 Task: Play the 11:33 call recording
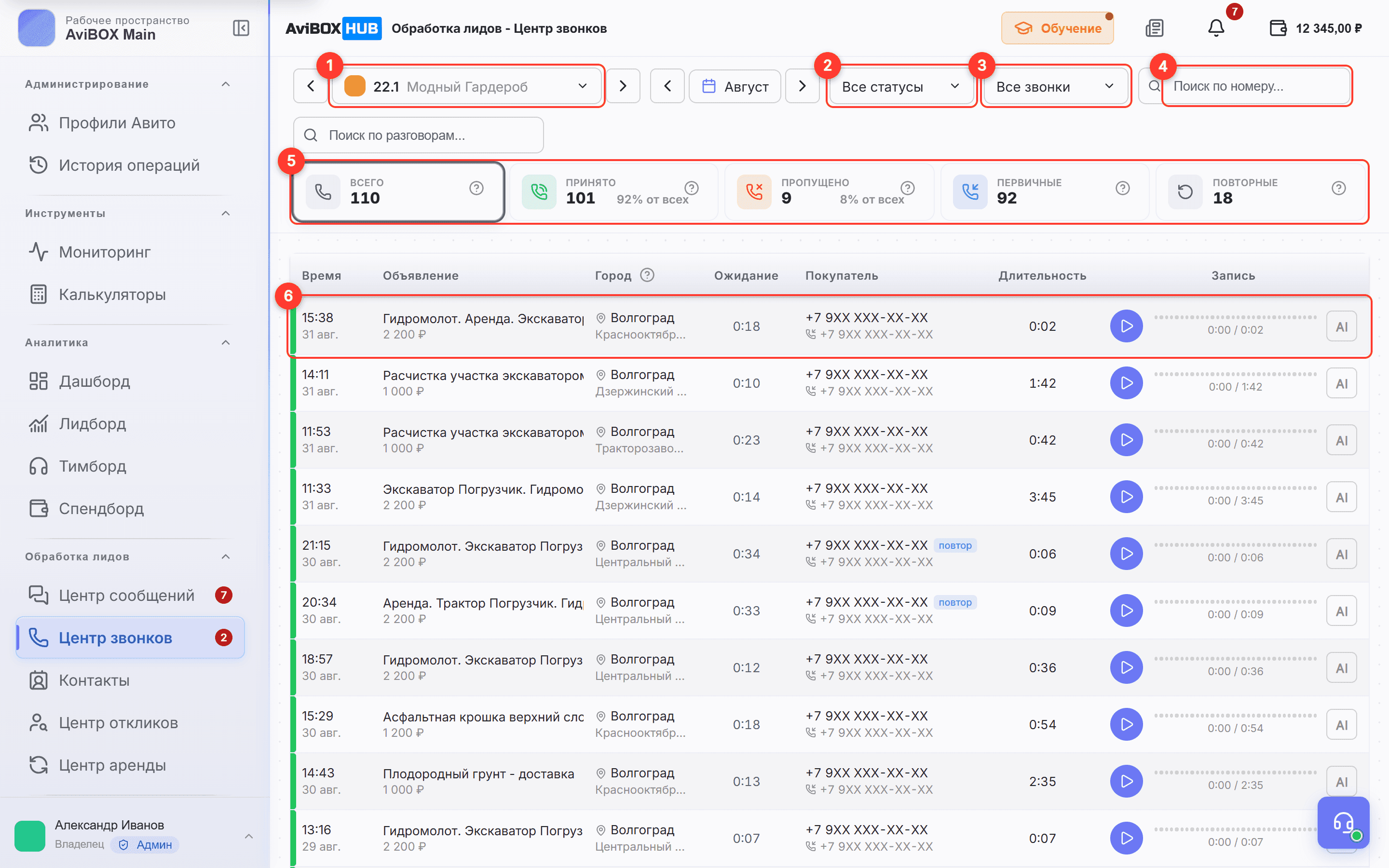[x=1126, y=497]
